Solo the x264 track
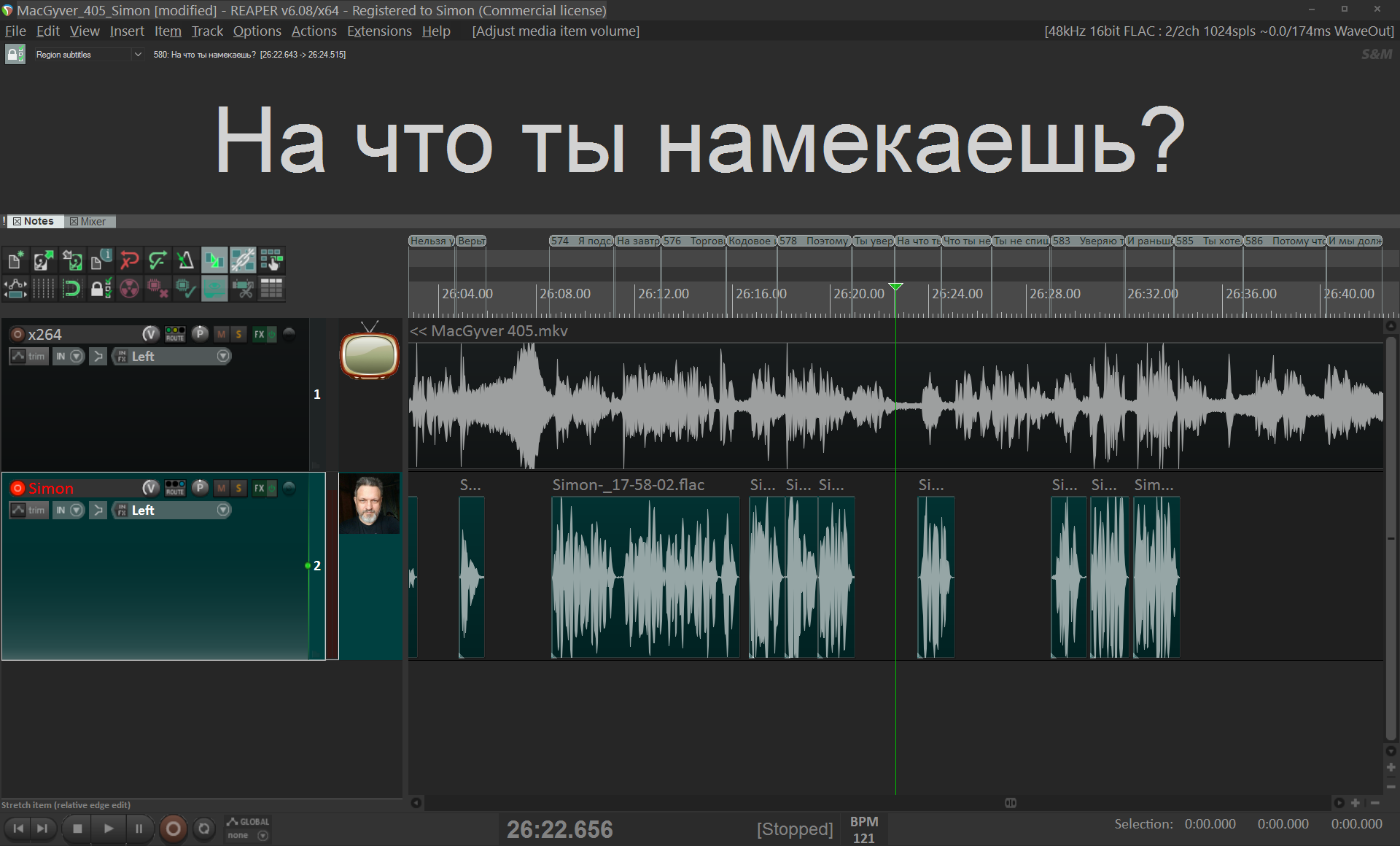Image resolution: width=1400 pixels, height=846 pixels. click(238, 334)
